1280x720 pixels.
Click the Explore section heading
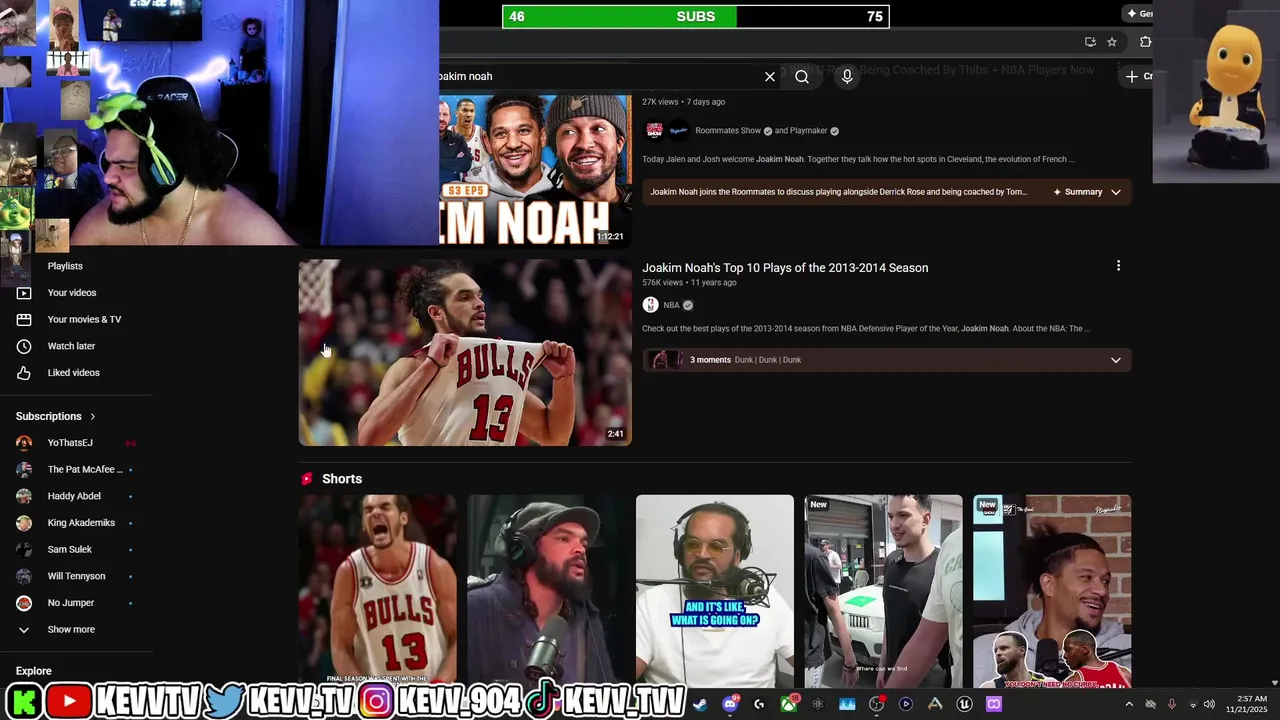33,671
